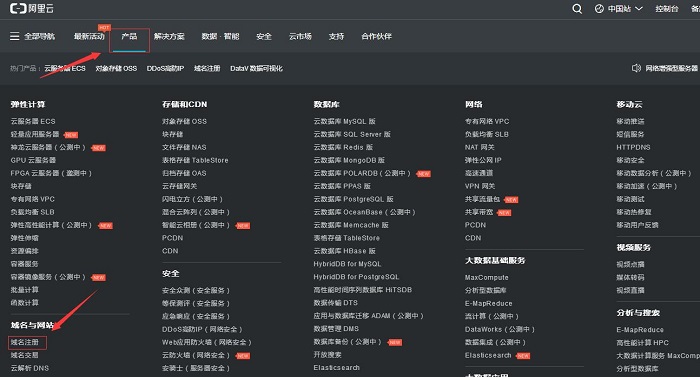Open 视频点播 link
The width and height of the screenshot is (700, 377).
(630, 264)
